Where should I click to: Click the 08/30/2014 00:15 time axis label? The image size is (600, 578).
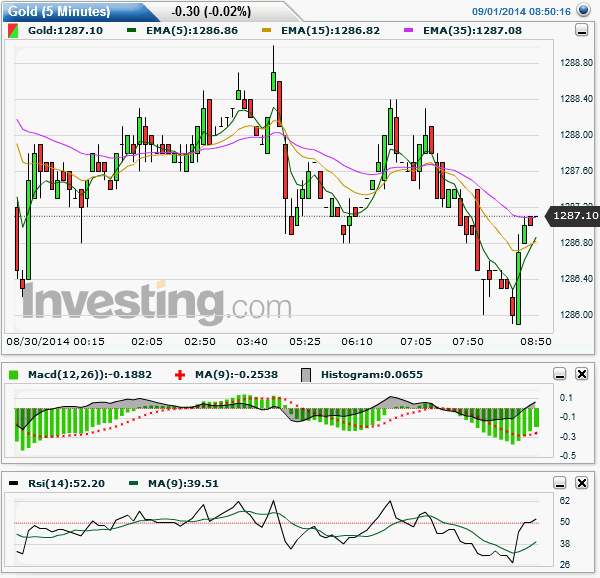pos(55,342)
